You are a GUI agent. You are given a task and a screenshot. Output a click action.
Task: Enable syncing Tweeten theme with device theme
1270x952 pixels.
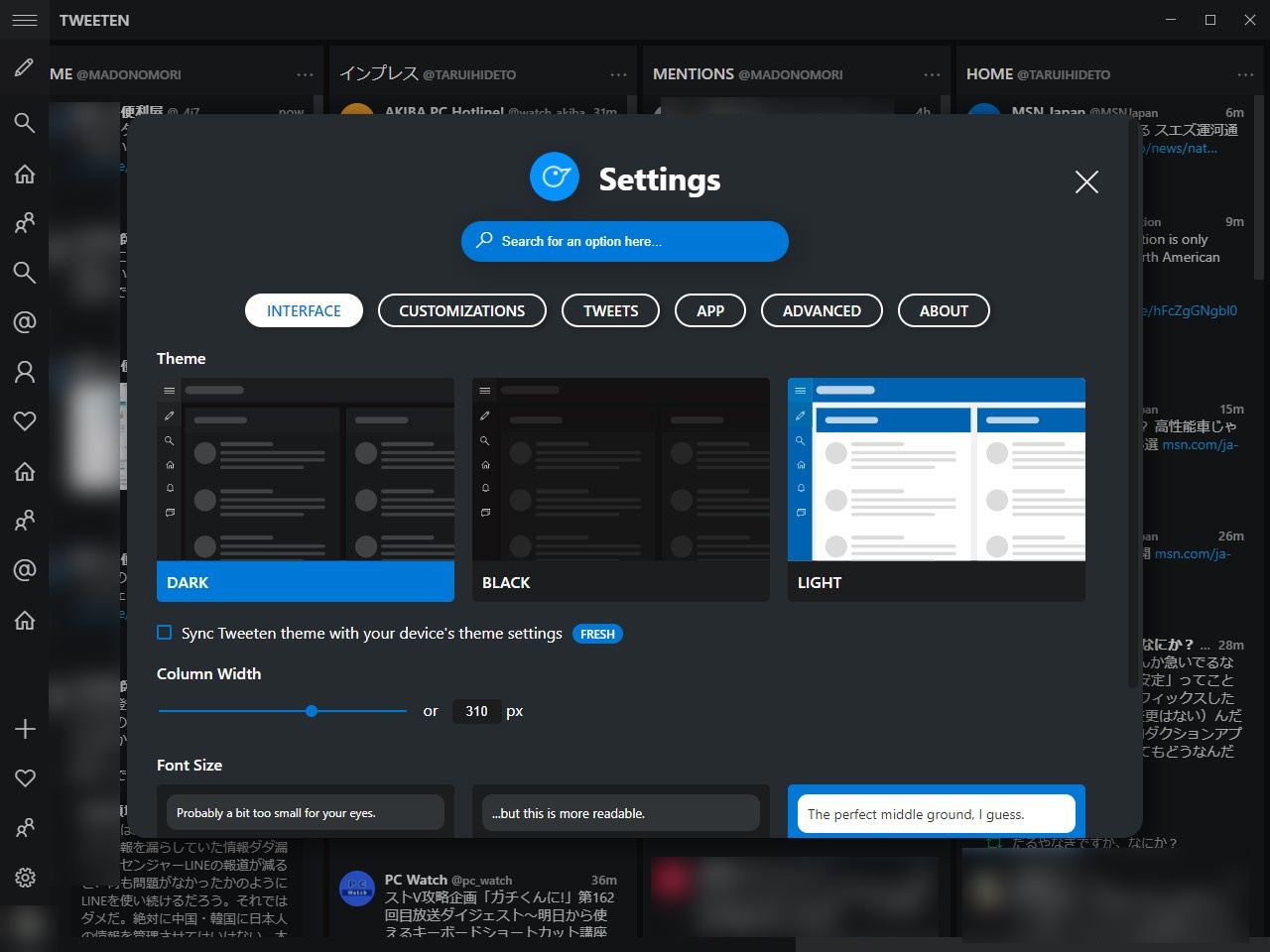tap(164, 633)
